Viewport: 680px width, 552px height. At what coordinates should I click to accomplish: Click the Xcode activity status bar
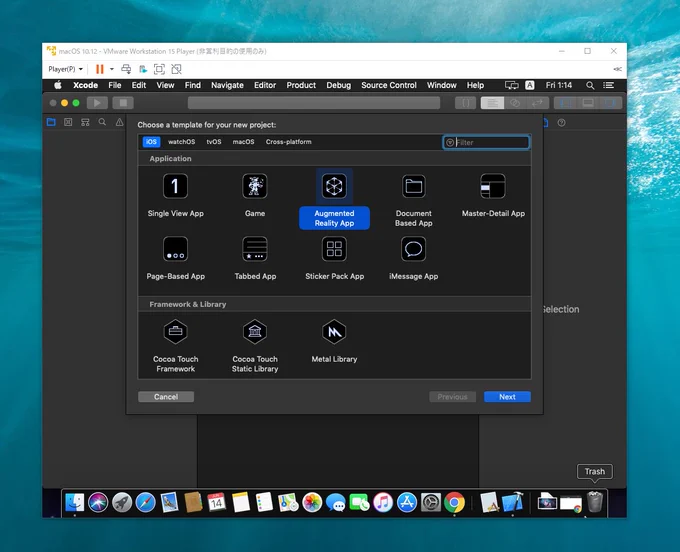pyautogui.click(x=314, y=103)
